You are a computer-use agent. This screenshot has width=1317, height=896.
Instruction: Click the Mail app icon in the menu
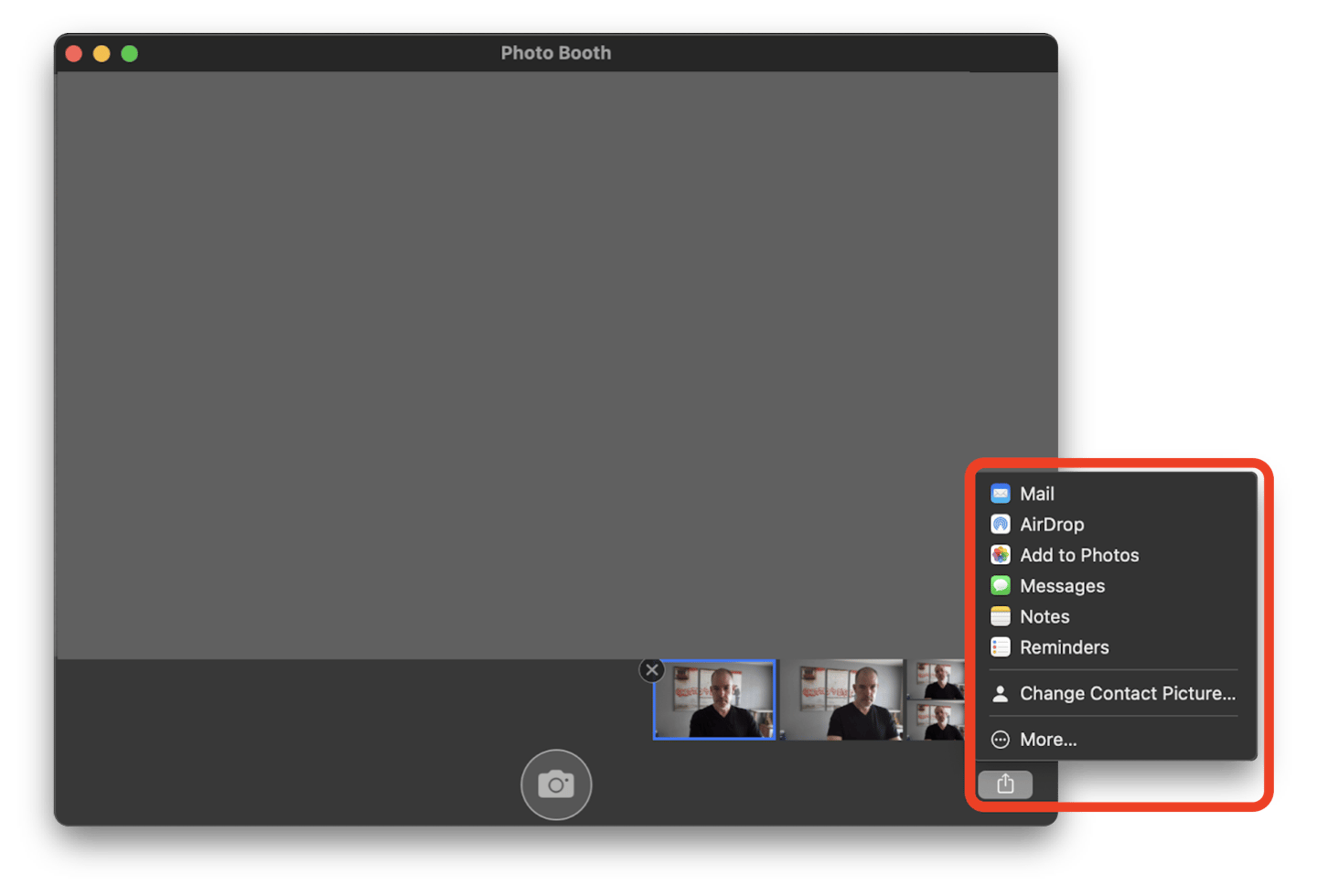[x=1001, y=494]
